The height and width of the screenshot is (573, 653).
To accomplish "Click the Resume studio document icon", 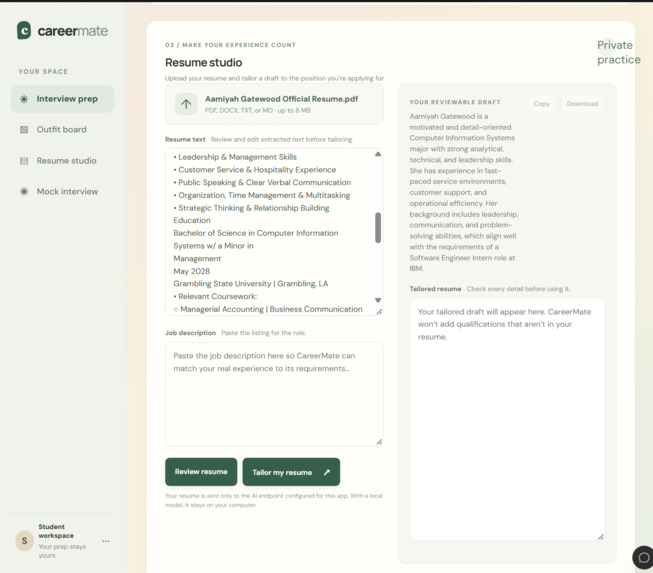I will click(24, 161).
